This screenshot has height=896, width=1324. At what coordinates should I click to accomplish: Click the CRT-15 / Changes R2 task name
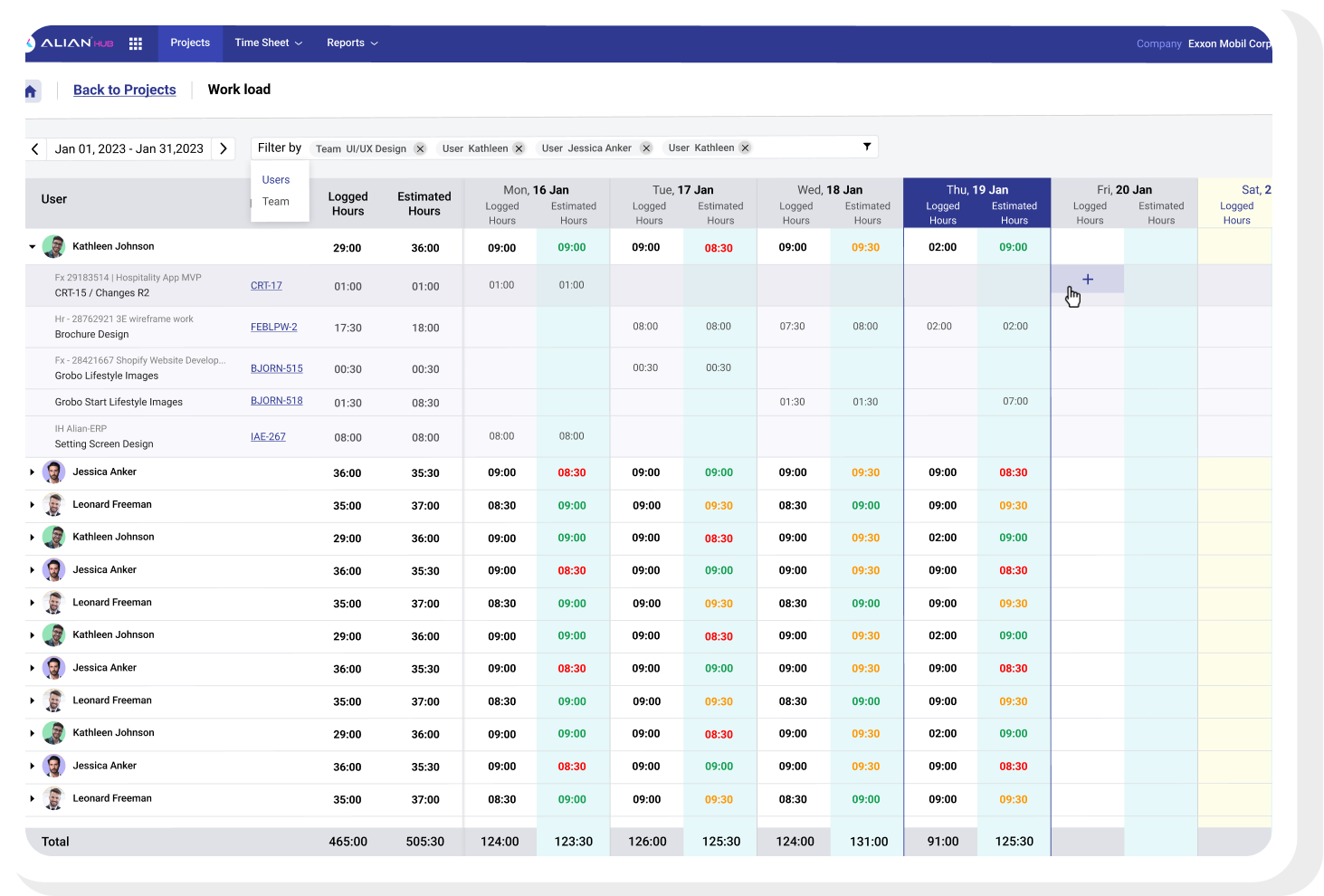pyautogui.click(x=102, y=293)
